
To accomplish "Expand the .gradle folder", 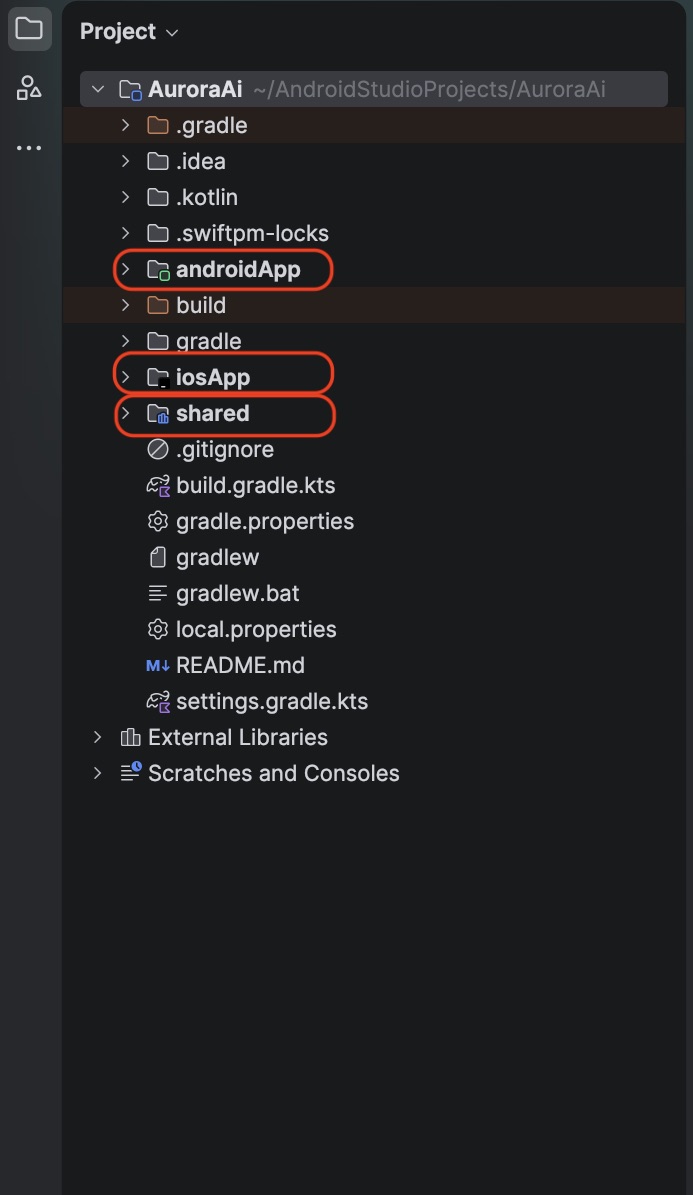I will pyautogui.click(x=126, y=125).
